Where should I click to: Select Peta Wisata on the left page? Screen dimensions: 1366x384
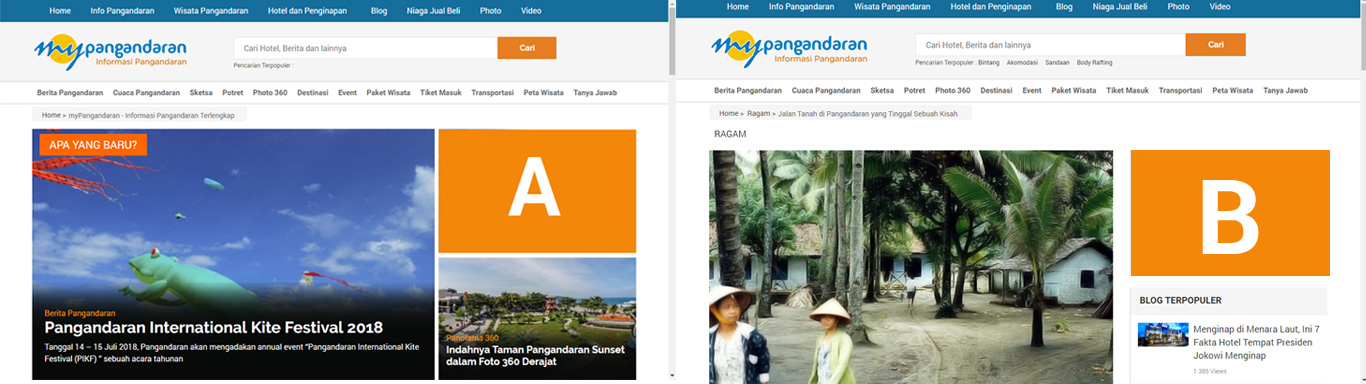pos(544,92)
